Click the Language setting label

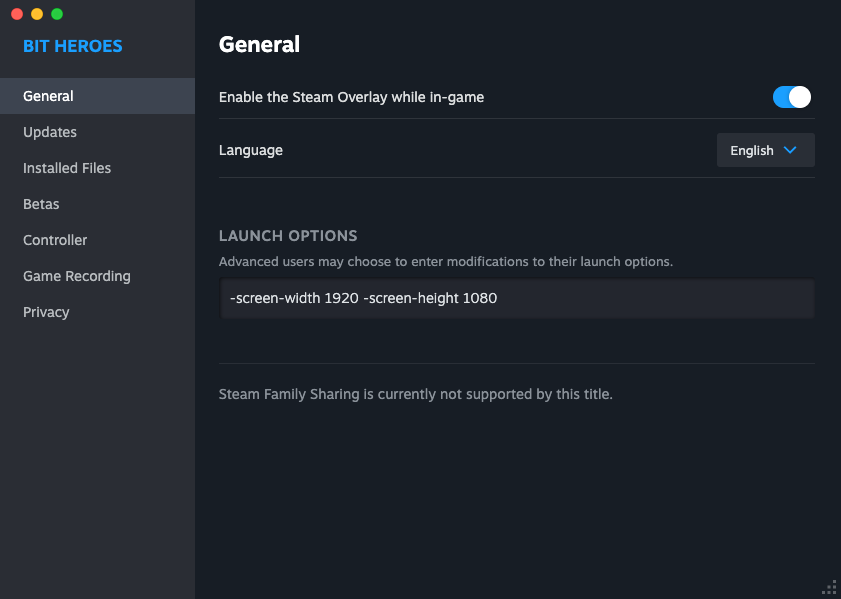(x=251, y=150)
